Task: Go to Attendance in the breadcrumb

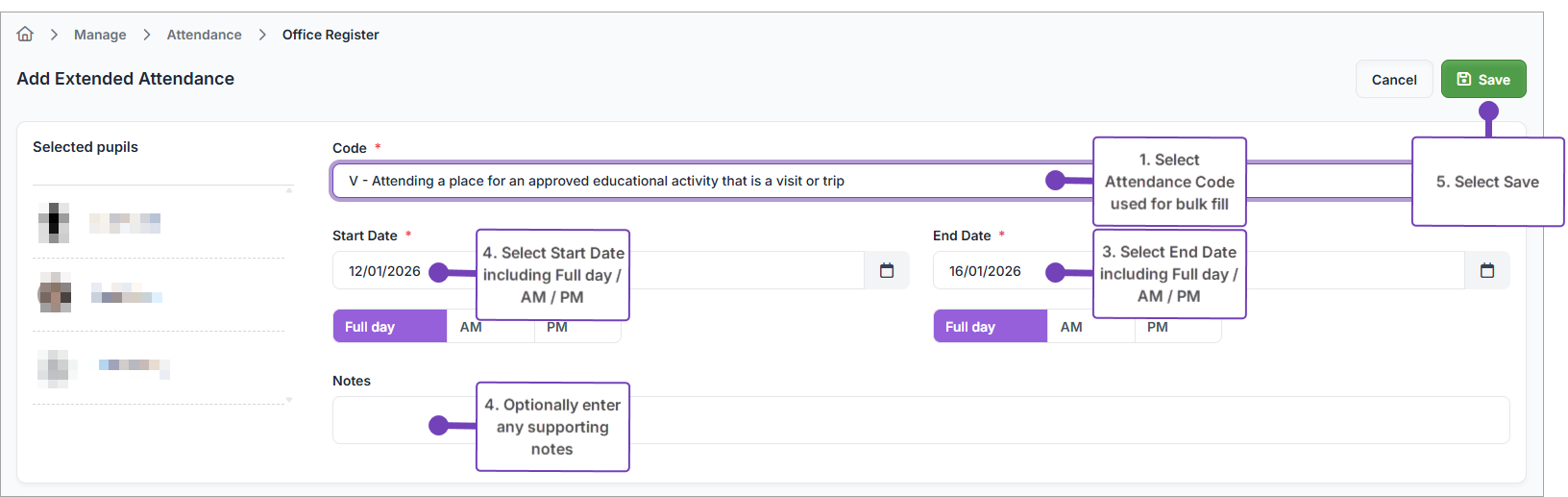Action: [x=204, y=35]
